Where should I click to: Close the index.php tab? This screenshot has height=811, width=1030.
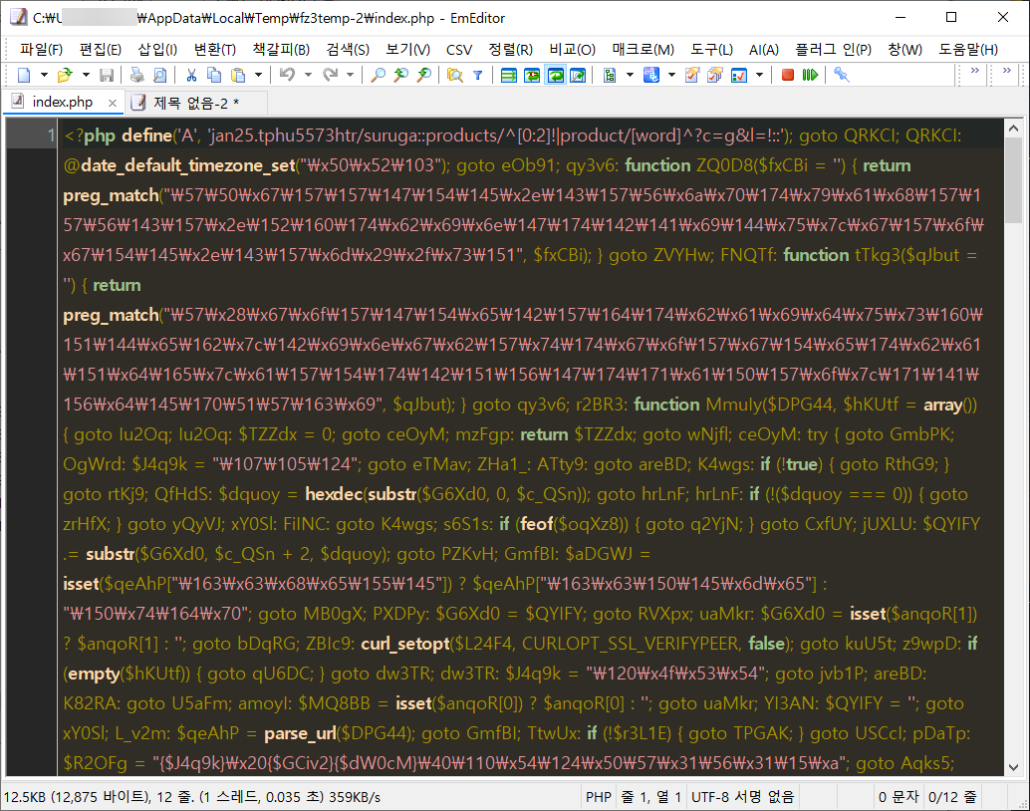[x=112, y=102]
